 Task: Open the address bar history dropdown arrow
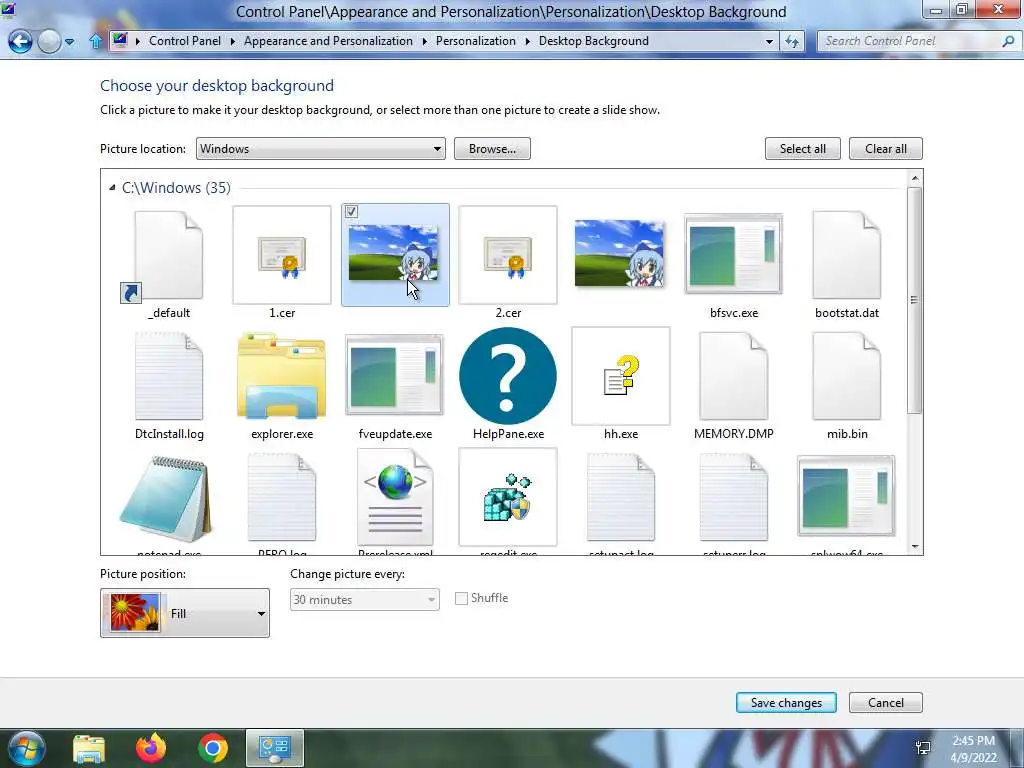point(769,41)
